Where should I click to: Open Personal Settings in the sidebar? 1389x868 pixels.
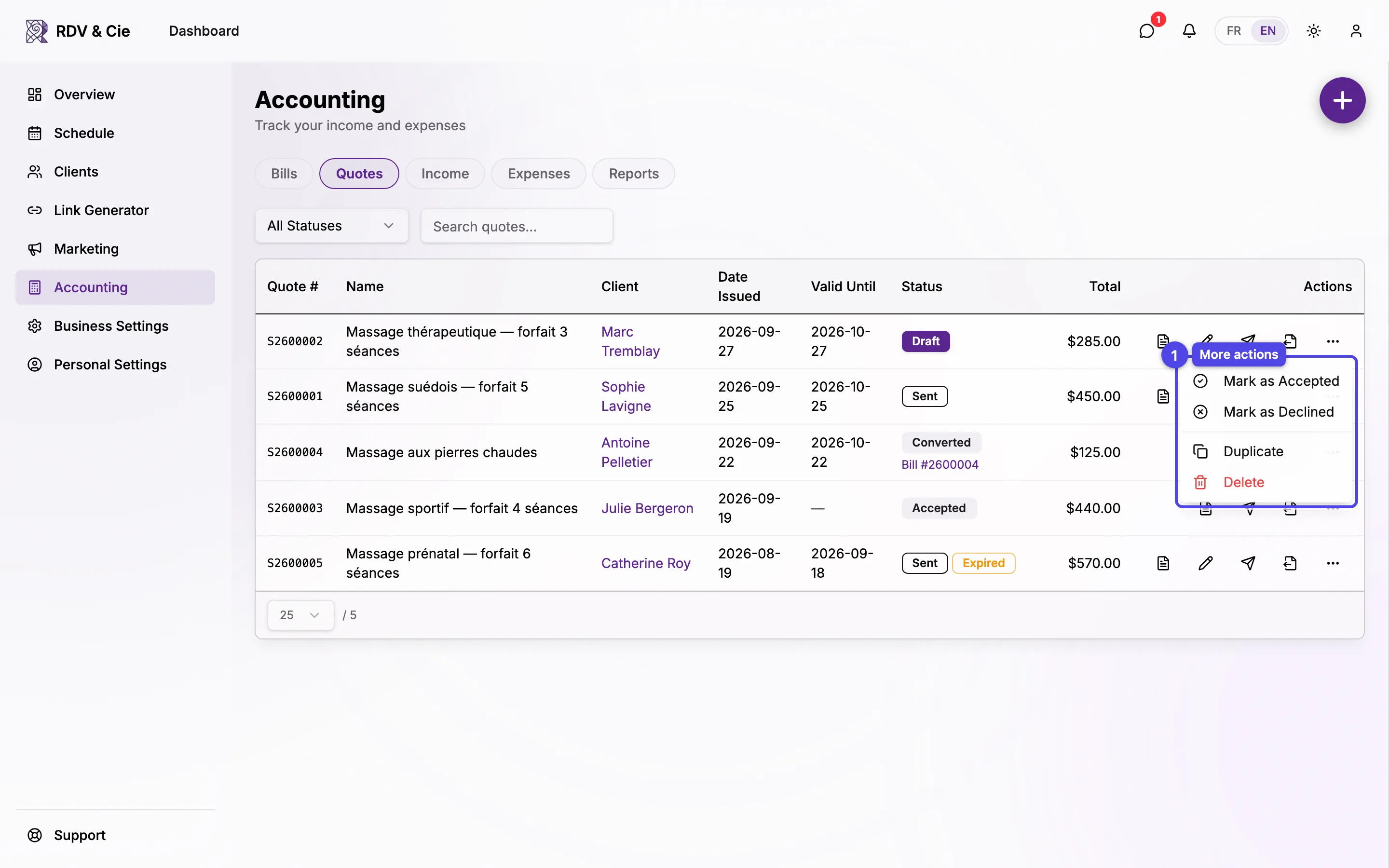115,365
